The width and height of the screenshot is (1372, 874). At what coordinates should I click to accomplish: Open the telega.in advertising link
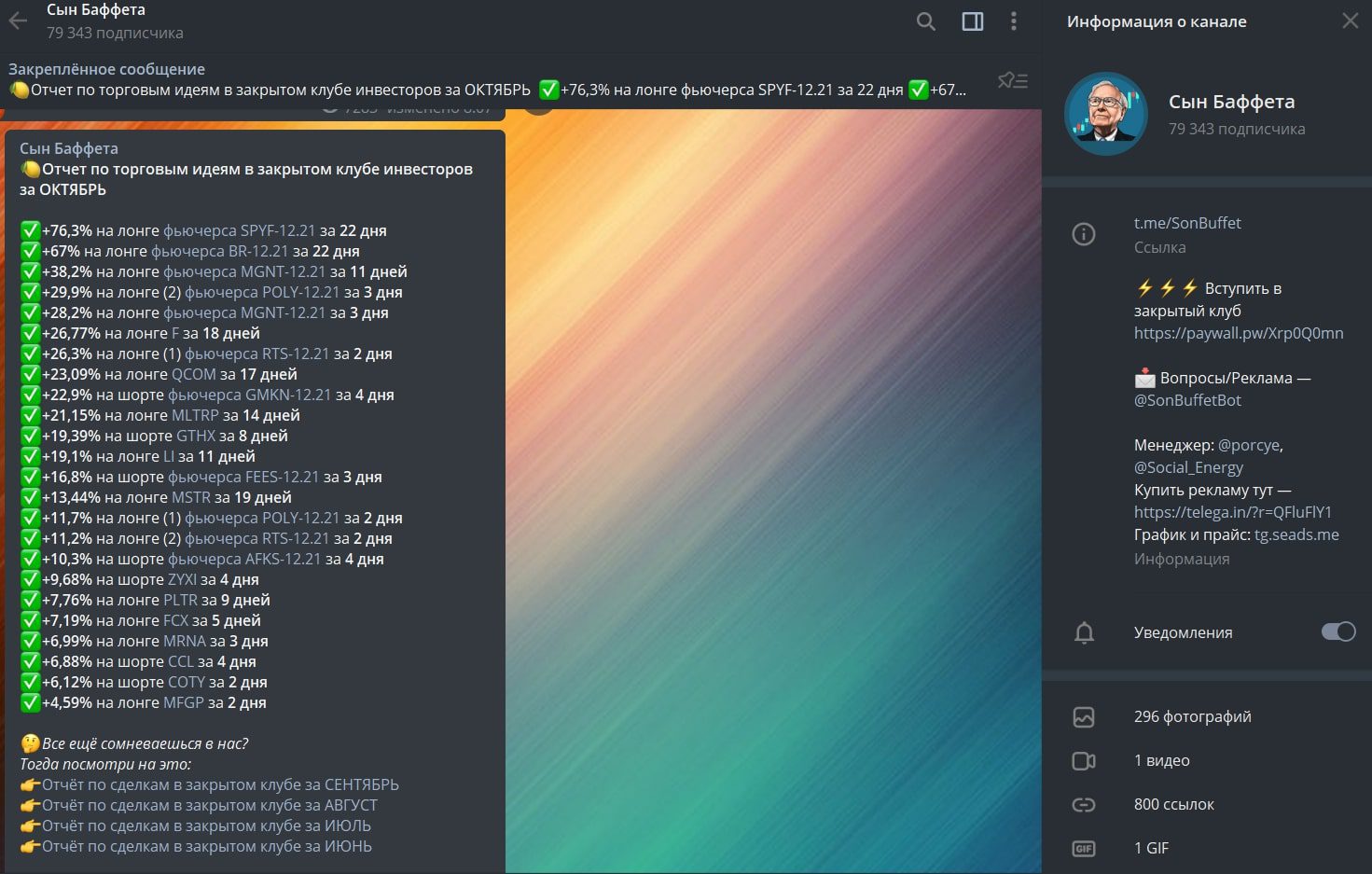1233,512
